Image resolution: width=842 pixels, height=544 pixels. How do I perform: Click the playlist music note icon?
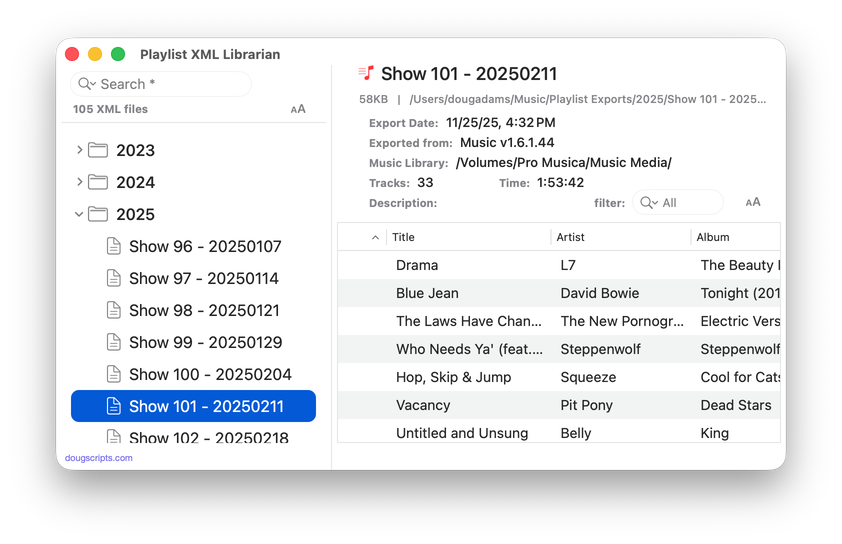366,73
